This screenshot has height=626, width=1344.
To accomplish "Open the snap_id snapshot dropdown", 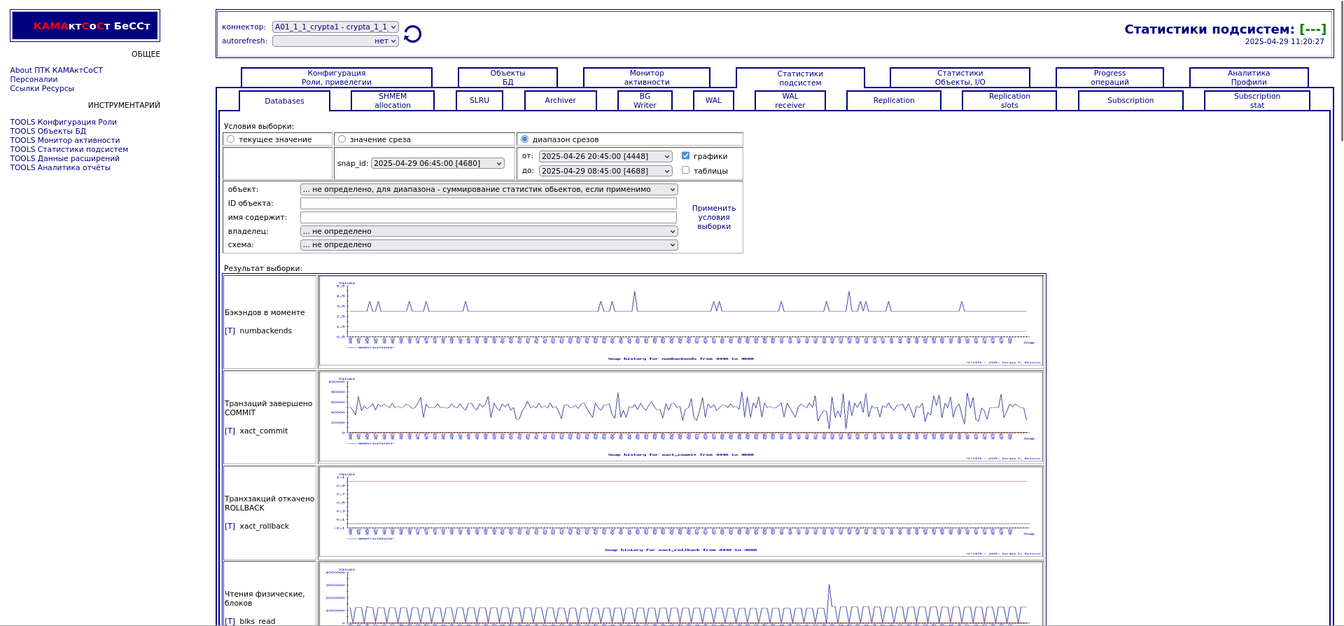I will (x=437, y=163).
